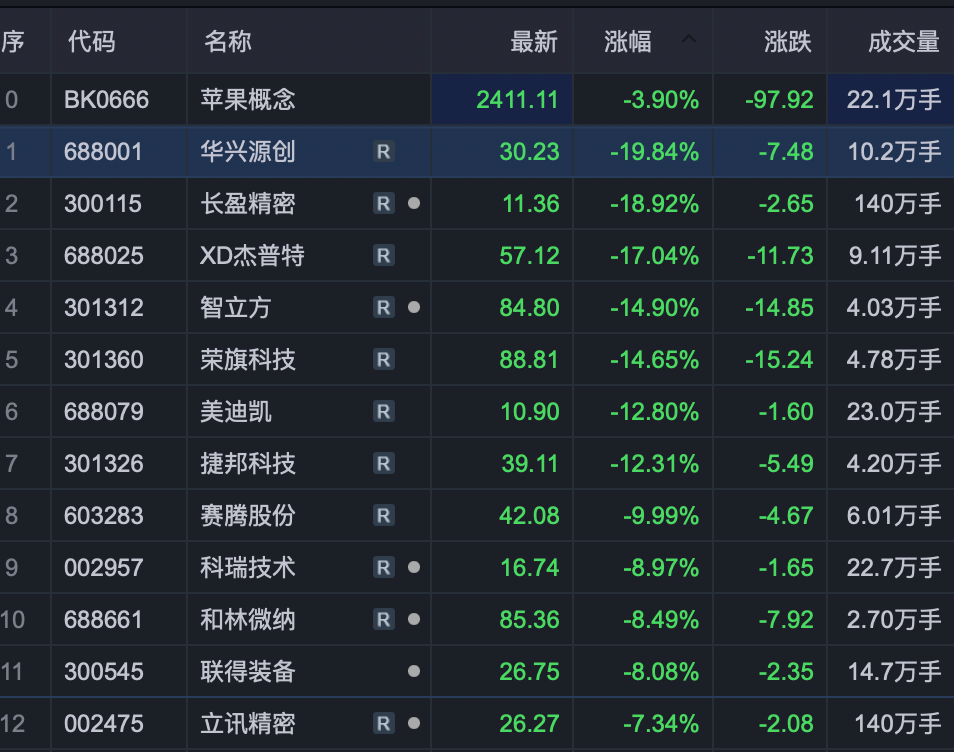
Task: Click the 名称 column header
Action: pos(228,42)
